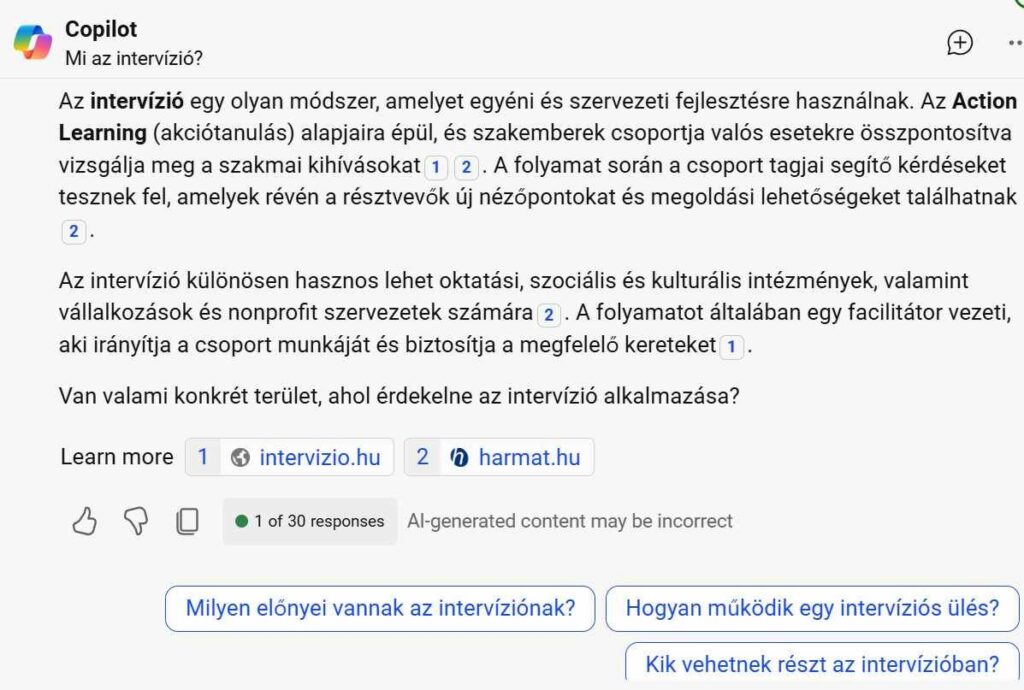Click the globe icon beside intervizio.hu
The image size is (1024, 690).
pyautogui.click(x=240, y=458)
